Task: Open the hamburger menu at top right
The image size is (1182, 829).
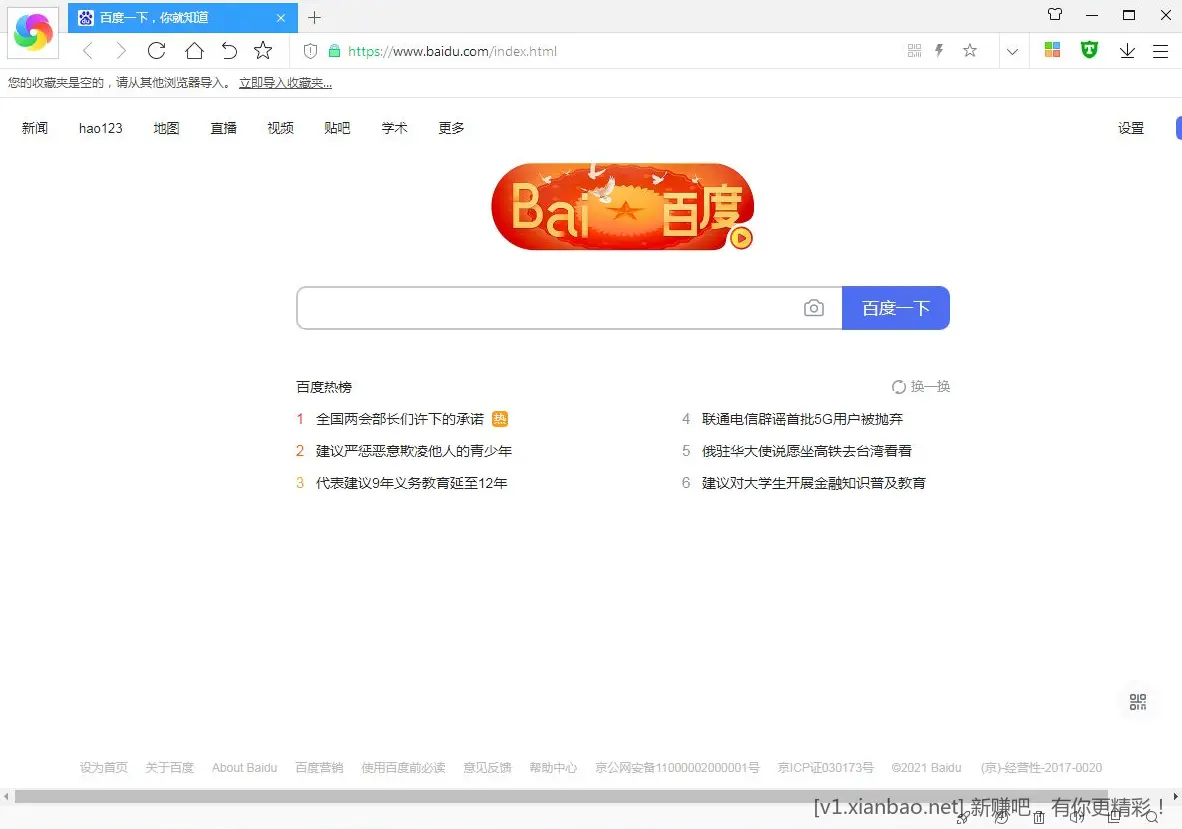Action: pyautogui.click(x=1160, y=50)
